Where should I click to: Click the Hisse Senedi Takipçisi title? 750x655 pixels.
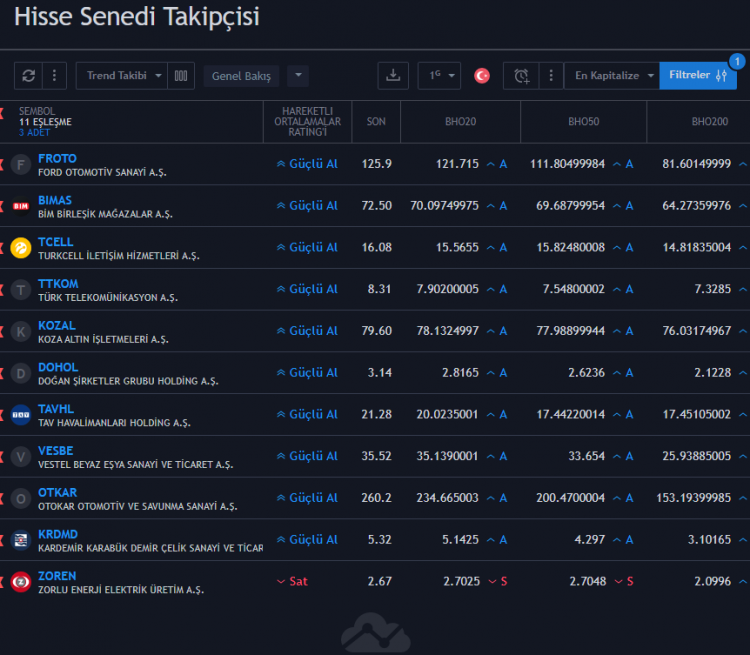137,17
